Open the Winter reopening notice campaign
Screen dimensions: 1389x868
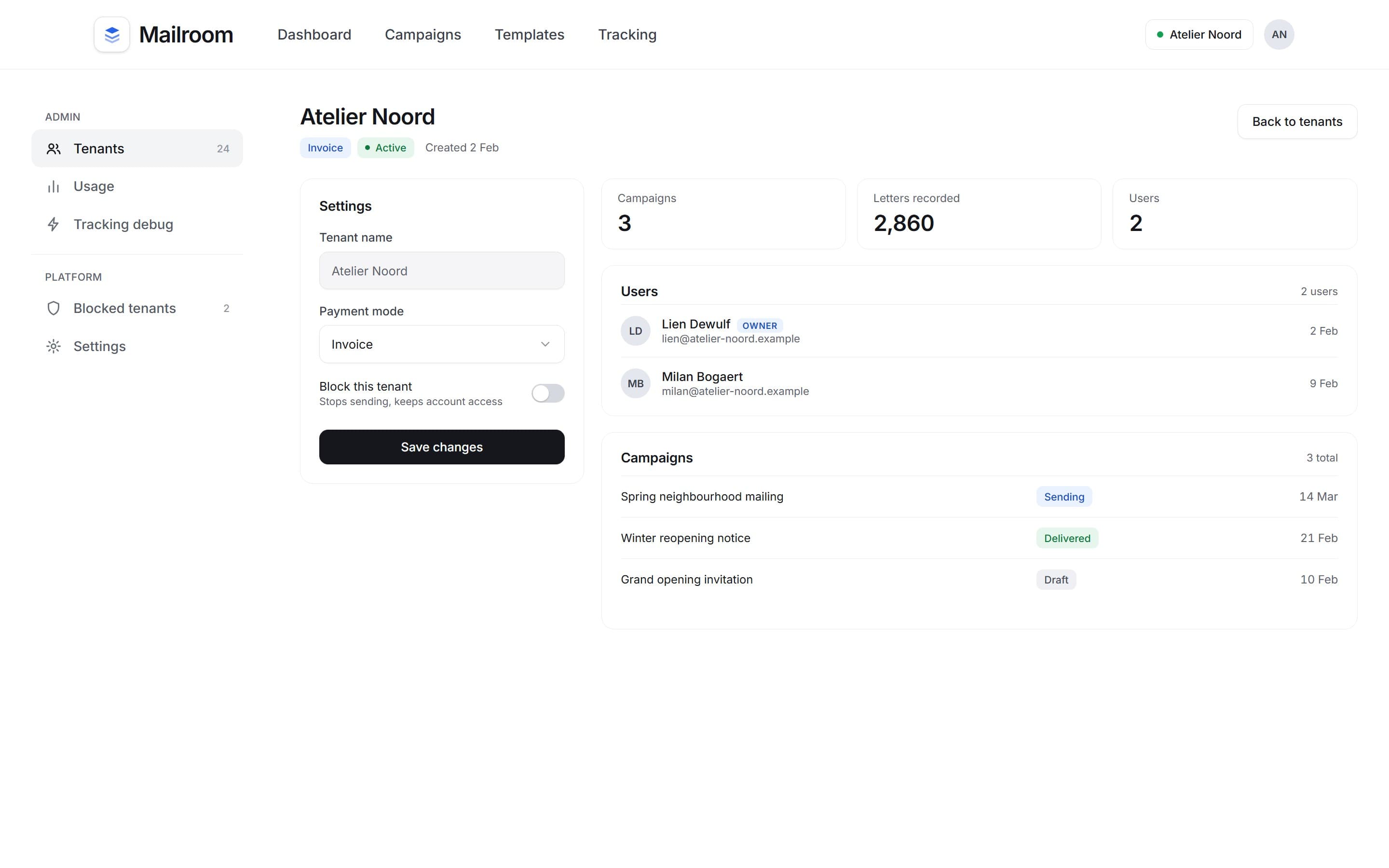[x=979, y=538]
